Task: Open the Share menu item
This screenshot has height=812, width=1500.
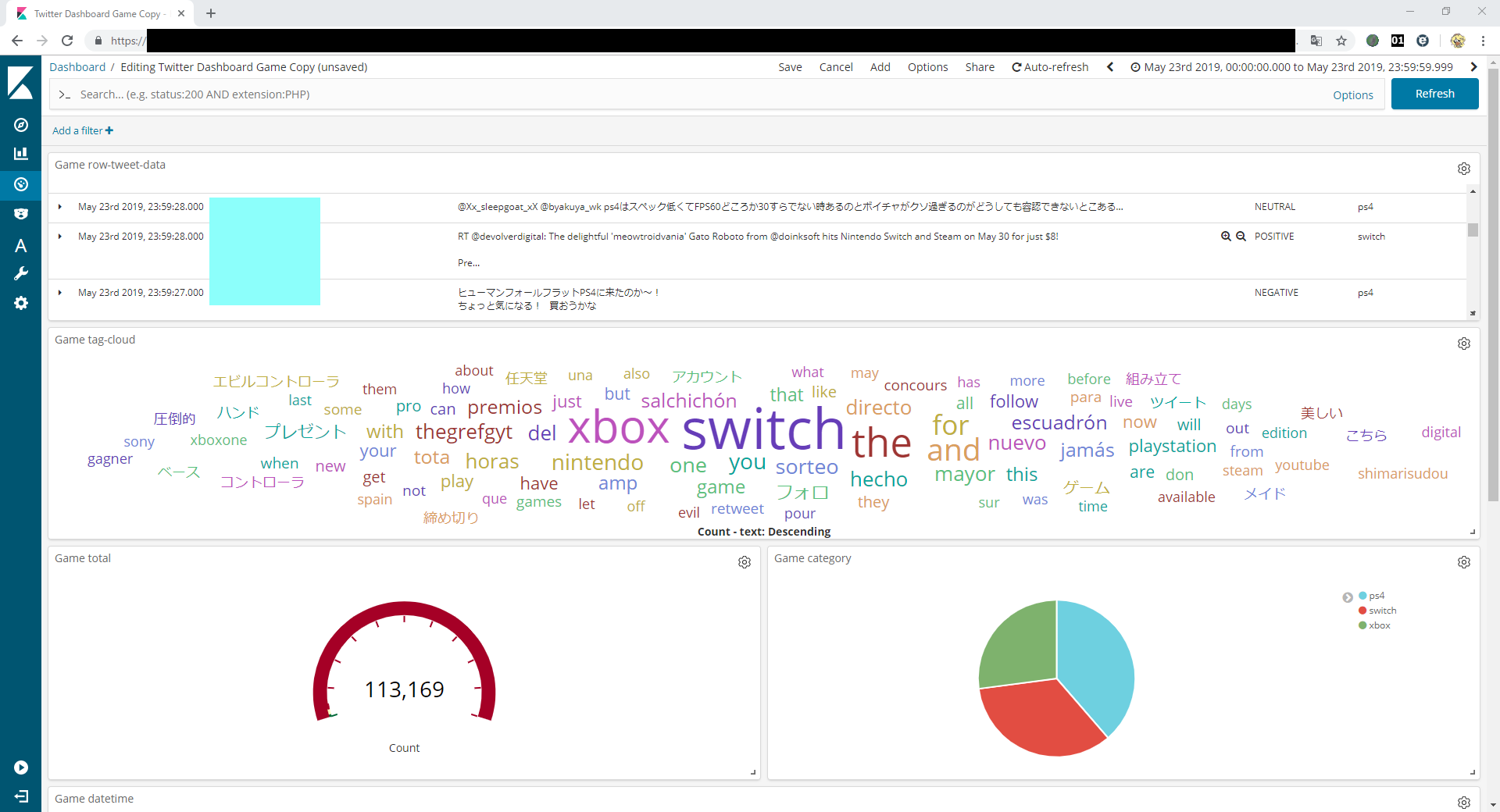Action: click(979, 67)
